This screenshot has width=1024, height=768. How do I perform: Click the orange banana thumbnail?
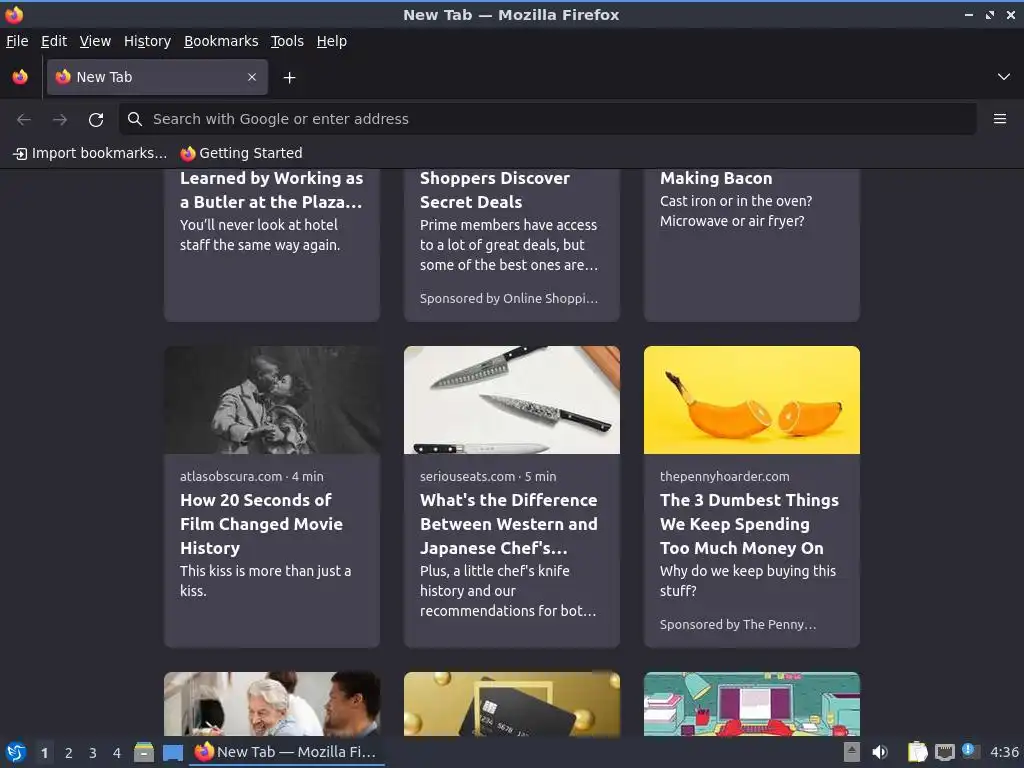(x=752, y=400)
